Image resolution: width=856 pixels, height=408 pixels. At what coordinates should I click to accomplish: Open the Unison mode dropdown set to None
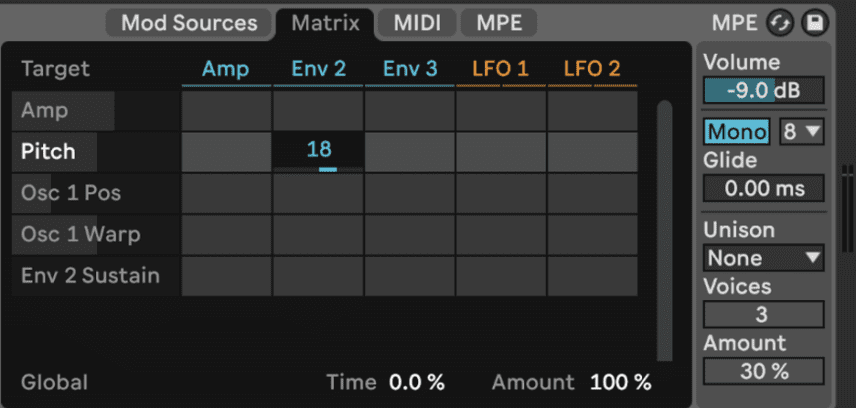click(764, 258)
